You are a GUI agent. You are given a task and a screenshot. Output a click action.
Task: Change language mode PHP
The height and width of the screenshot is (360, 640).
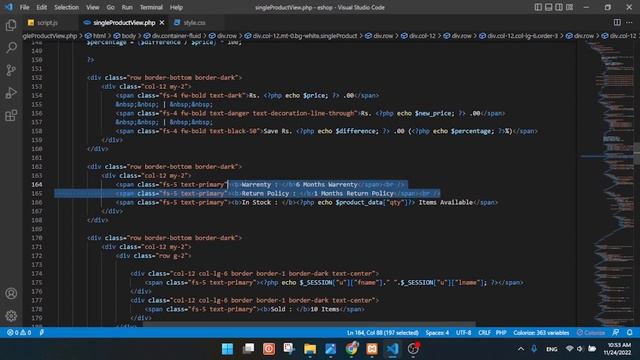pos(501,333)
